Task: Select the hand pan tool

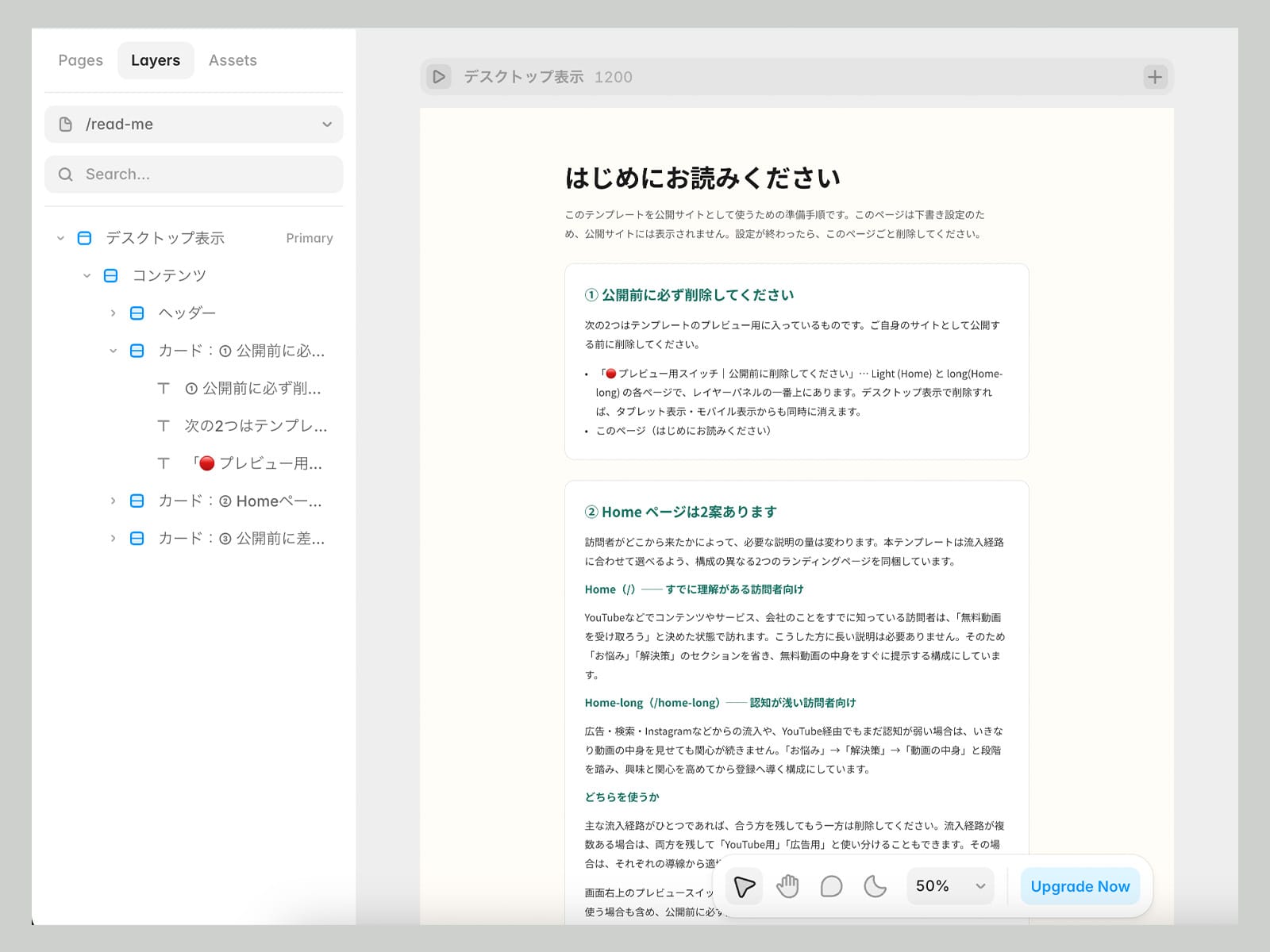Action: point(787,886)
